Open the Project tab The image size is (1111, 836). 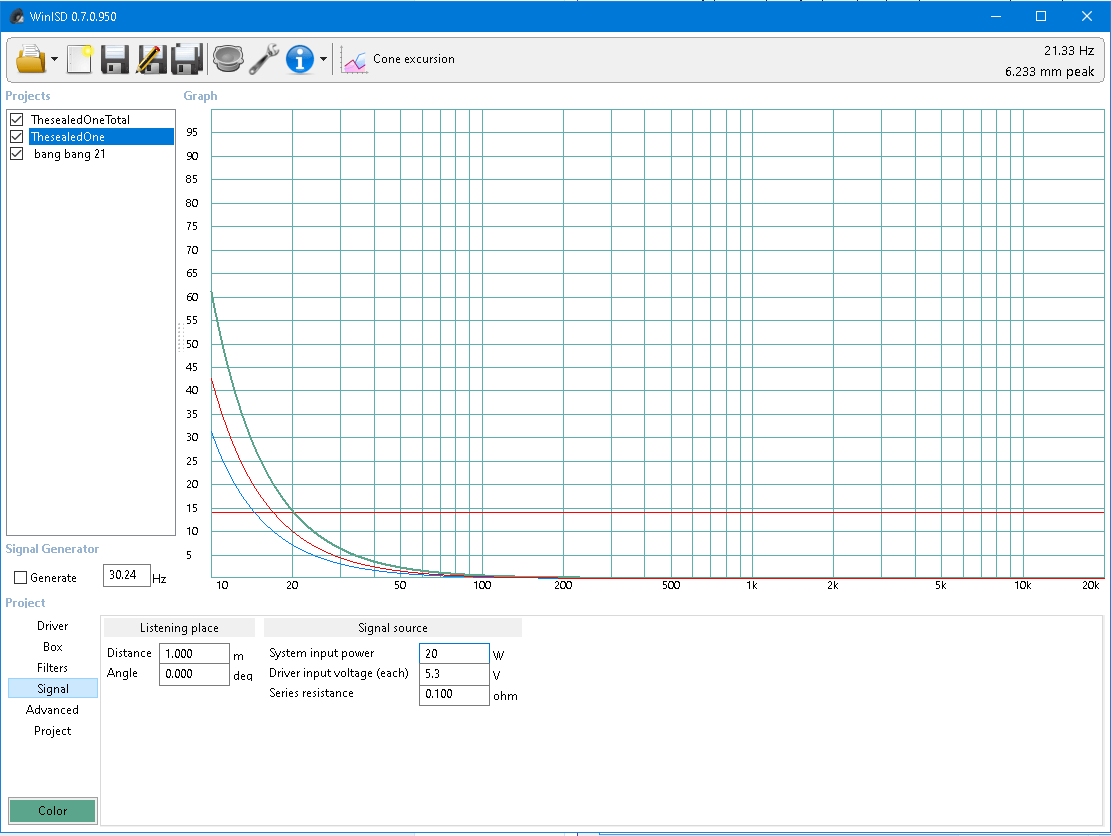click(x=52, y=730)
